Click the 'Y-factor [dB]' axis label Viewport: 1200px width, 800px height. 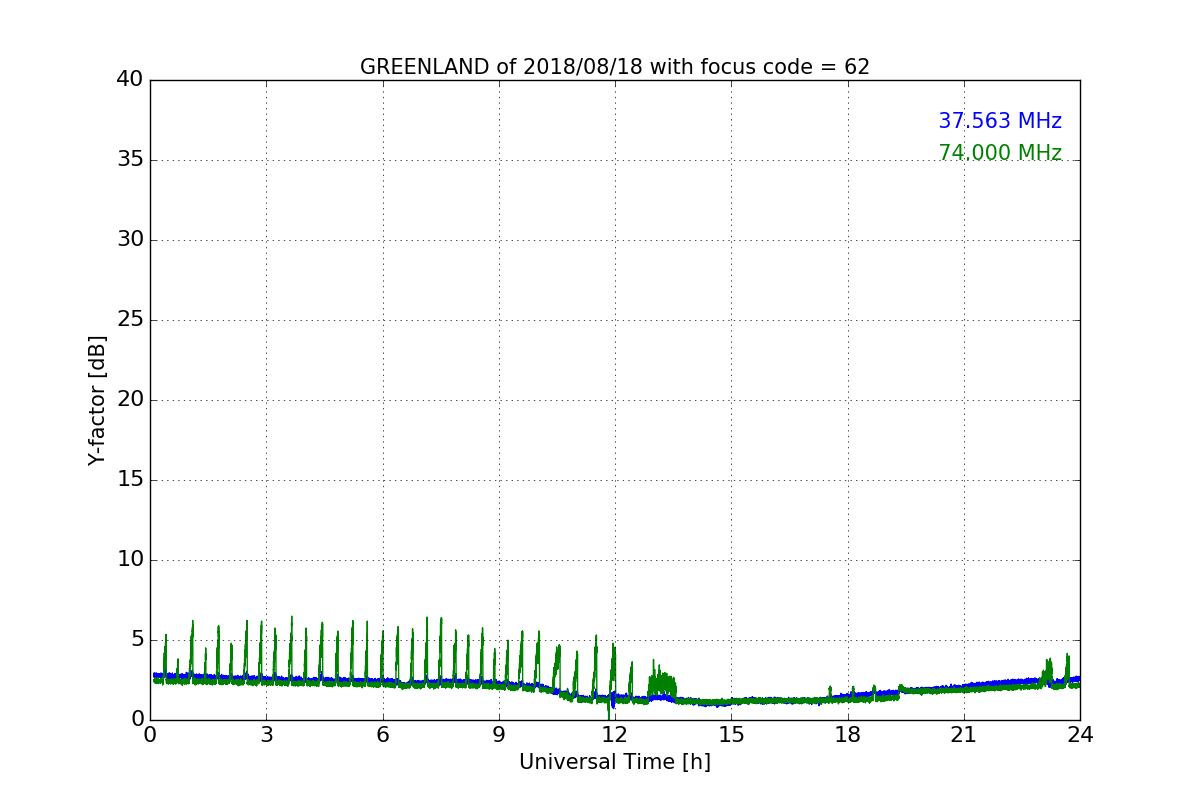(x=97, y=400)
